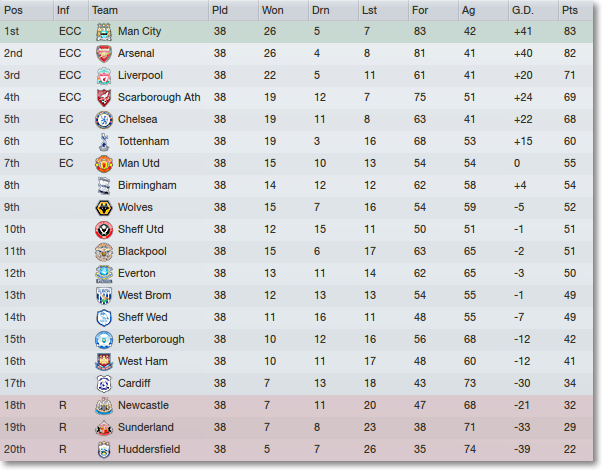602x470 pixels.
Task: Click the Chelsea club badge icon
Action: click(104, 120)
